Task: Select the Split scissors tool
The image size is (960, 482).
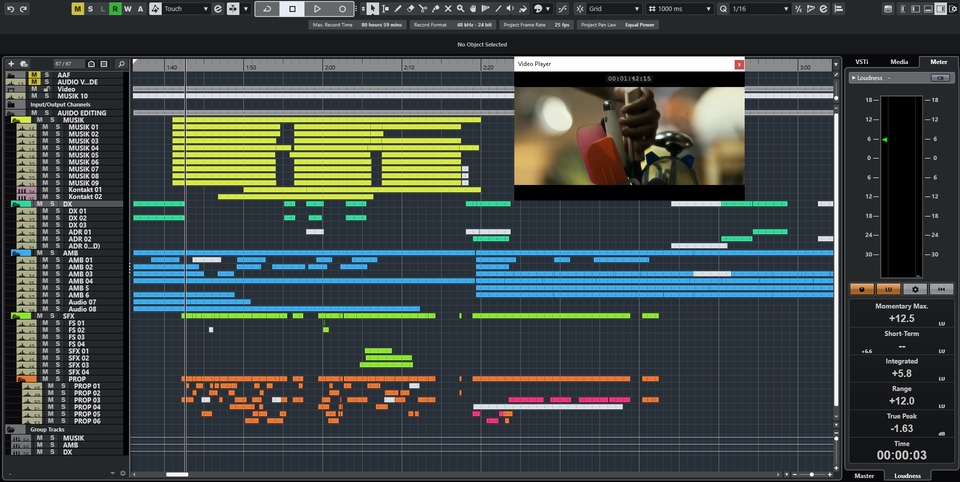Action: click(x=423, y=9)
